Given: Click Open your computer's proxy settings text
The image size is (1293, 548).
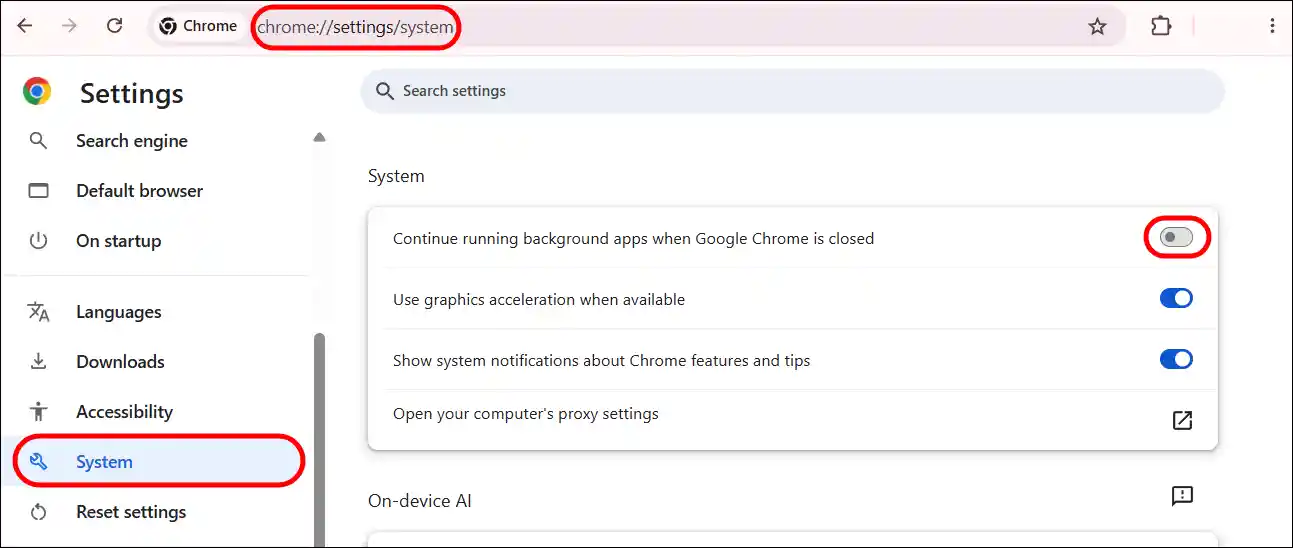Looking at the screenshot, I should (x=526, y=414).
